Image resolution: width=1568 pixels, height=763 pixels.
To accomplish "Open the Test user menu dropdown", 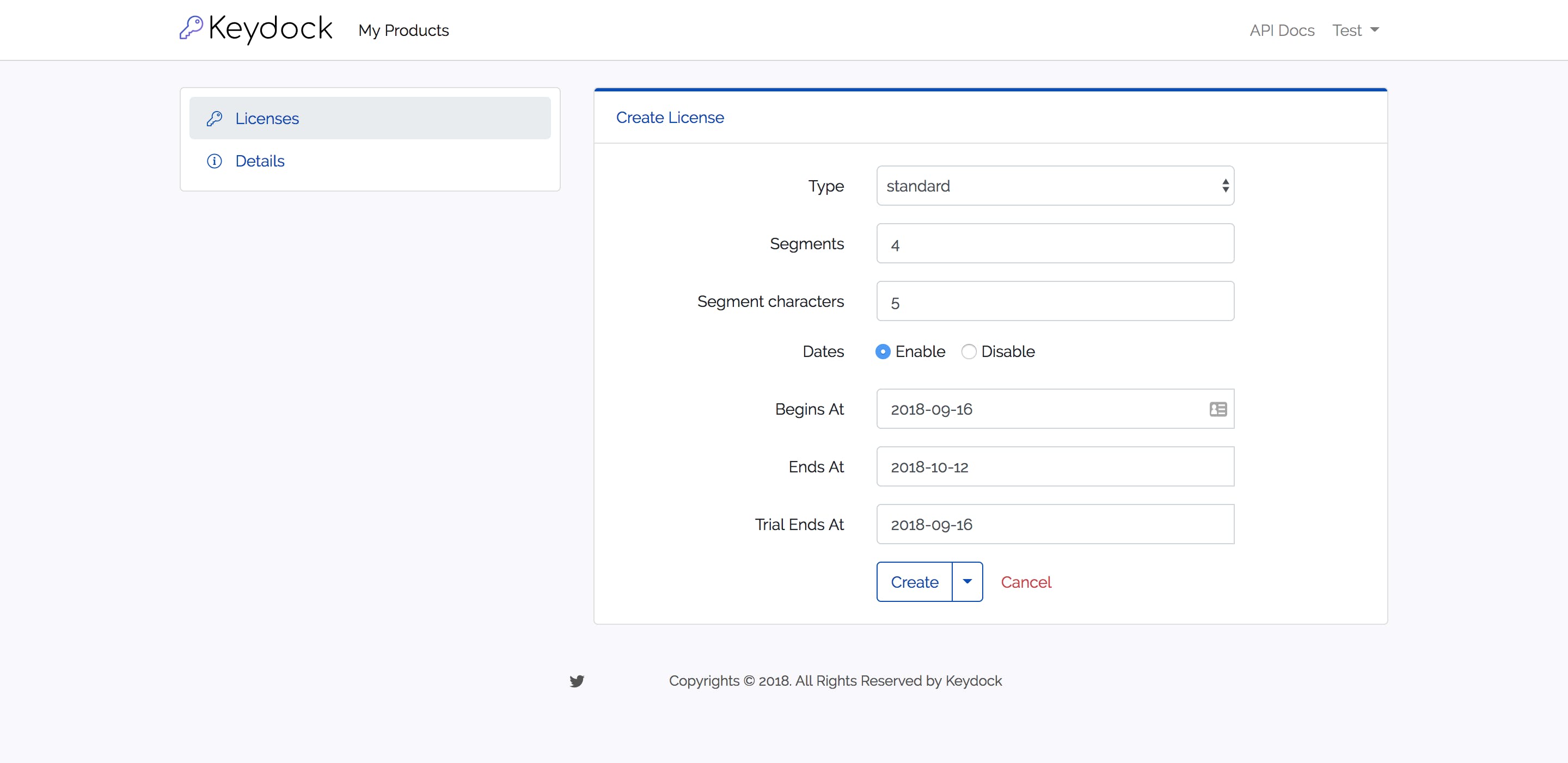I will (1355, 30).
